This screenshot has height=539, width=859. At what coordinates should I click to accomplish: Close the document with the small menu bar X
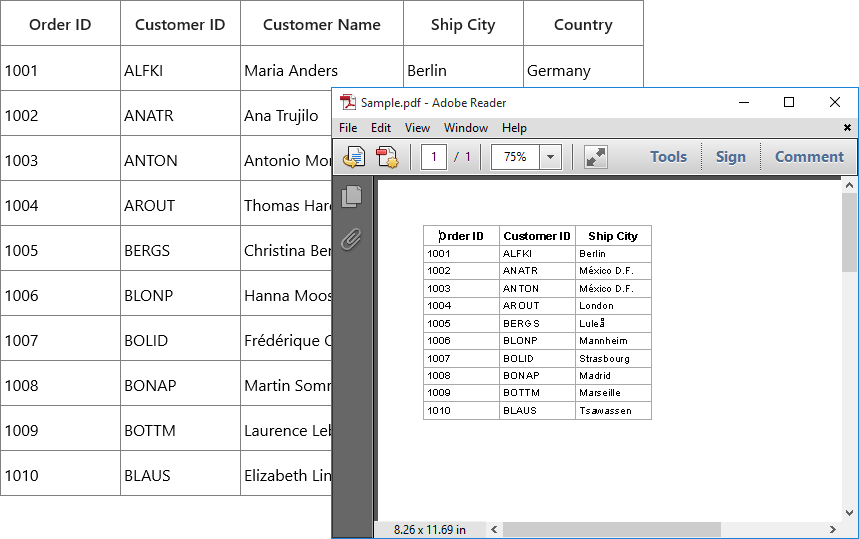(847, 128)
